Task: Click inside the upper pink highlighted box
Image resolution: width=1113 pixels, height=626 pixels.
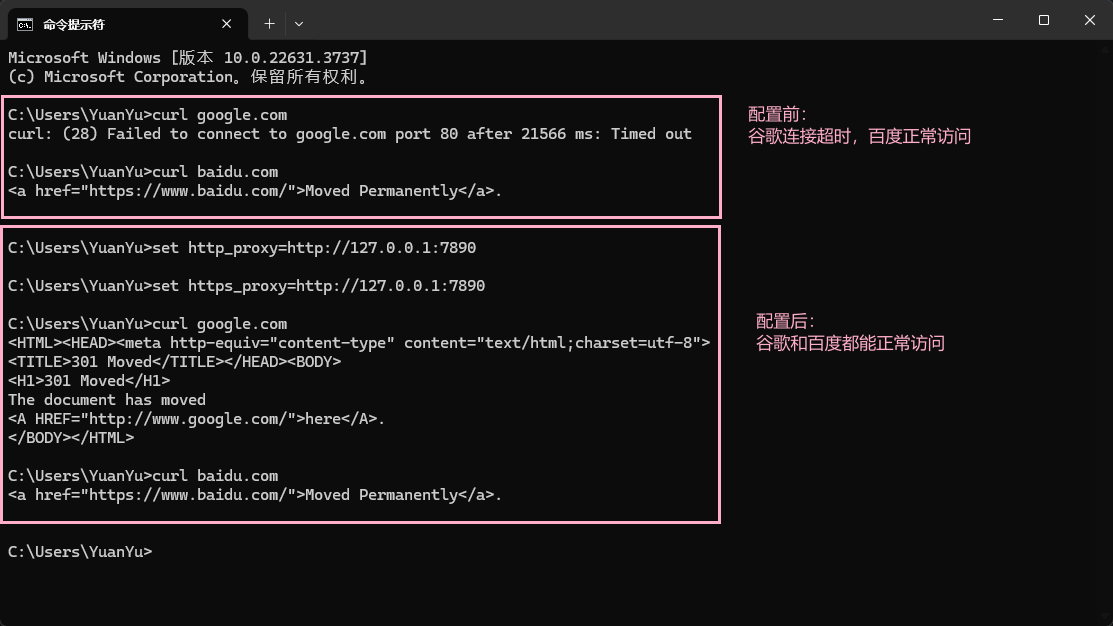Action: [360, 157]
